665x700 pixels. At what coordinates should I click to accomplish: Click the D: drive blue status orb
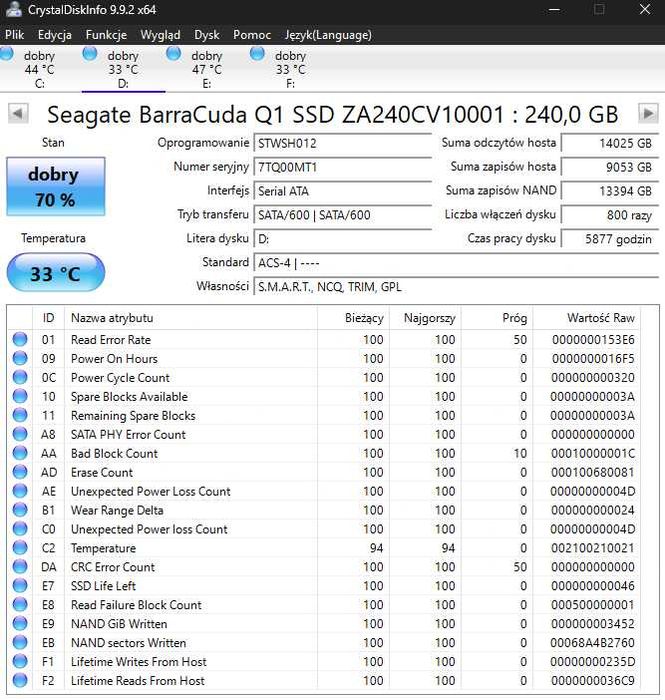[90, 54]
